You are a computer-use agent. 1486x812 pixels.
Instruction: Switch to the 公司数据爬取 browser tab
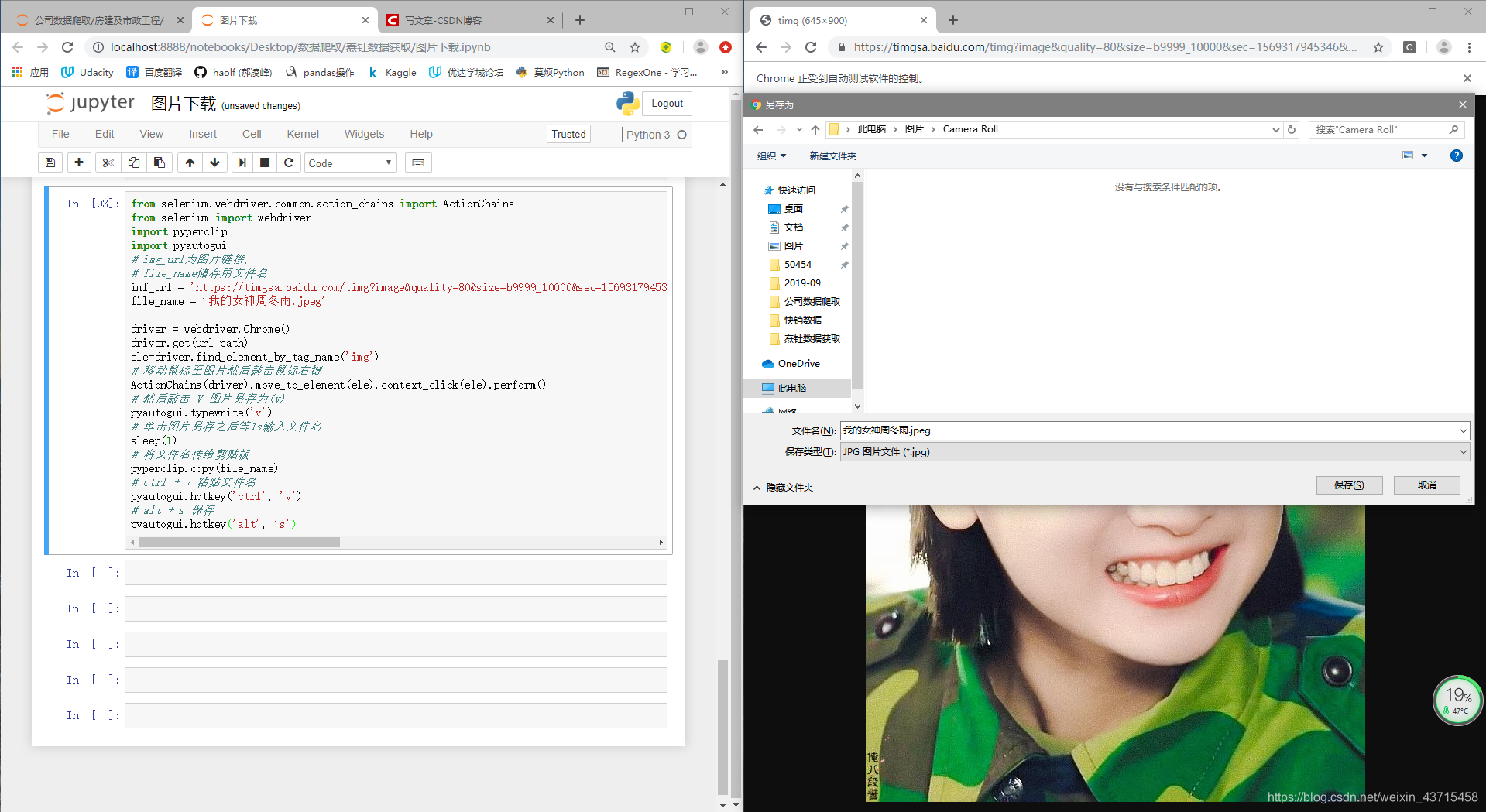[101, 20]
